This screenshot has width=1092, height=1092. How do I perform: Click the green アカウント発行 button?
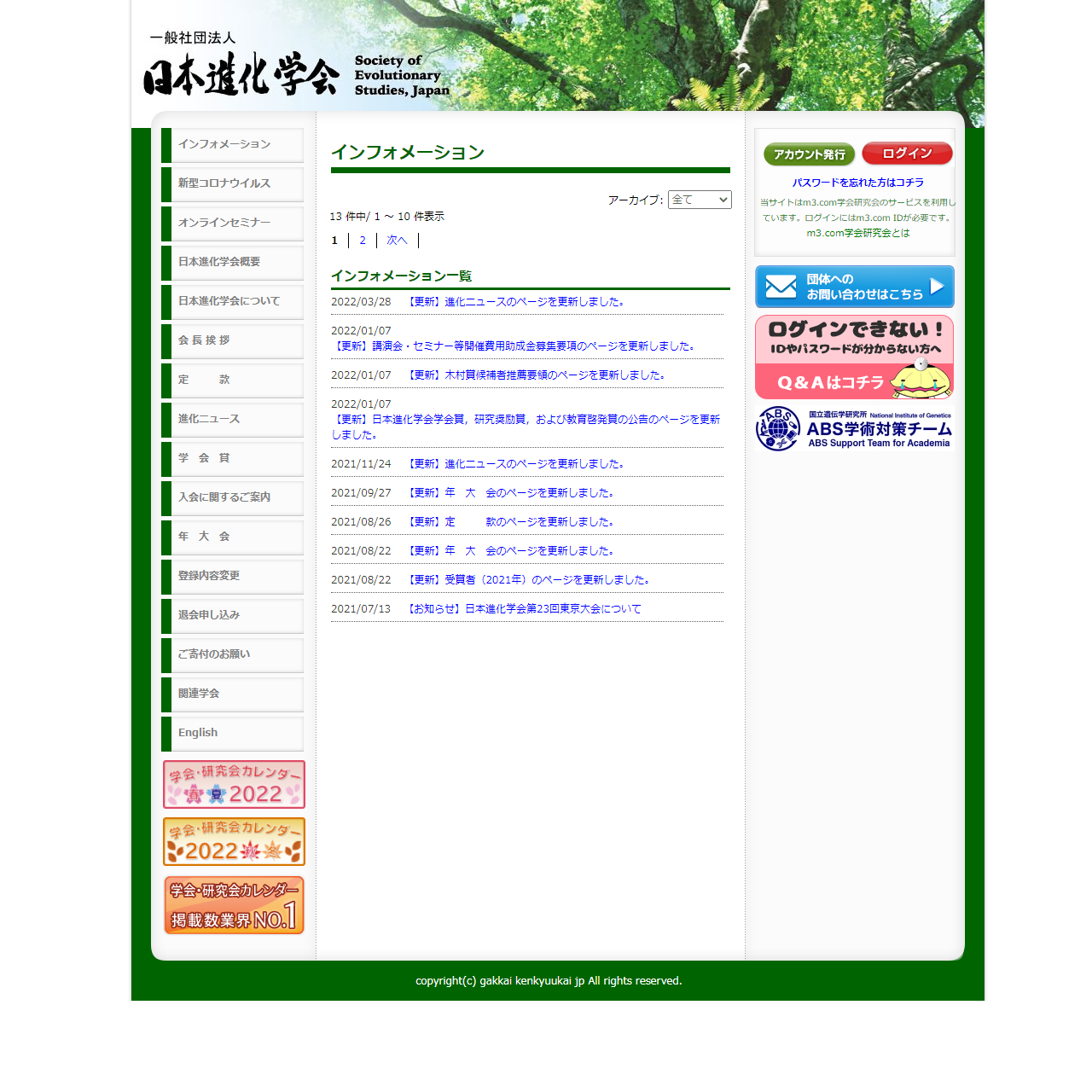click(x=809, y=154)
